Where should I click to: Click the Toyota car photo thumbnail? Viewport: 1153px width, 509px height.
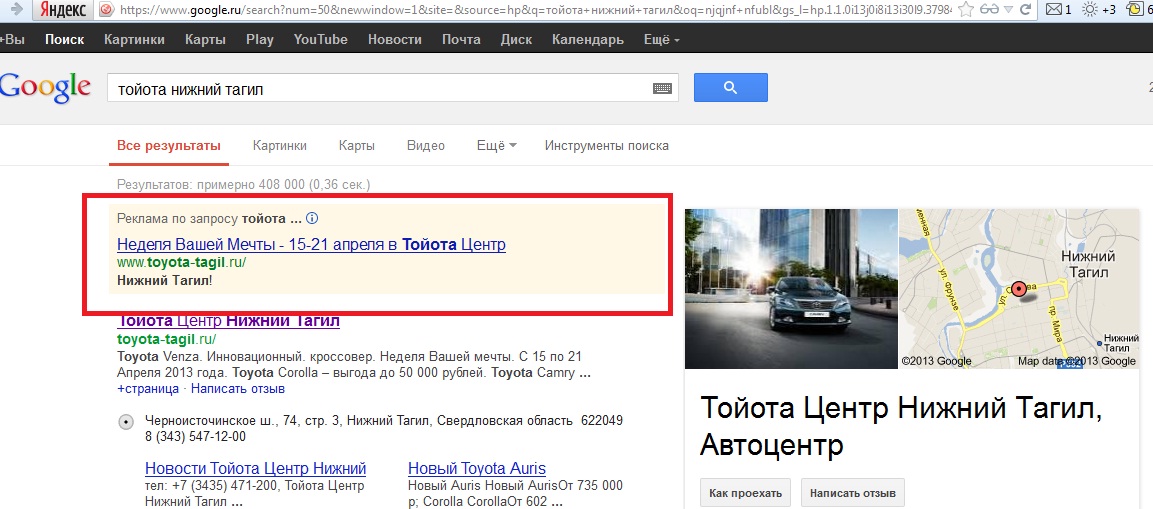(791, 288)
